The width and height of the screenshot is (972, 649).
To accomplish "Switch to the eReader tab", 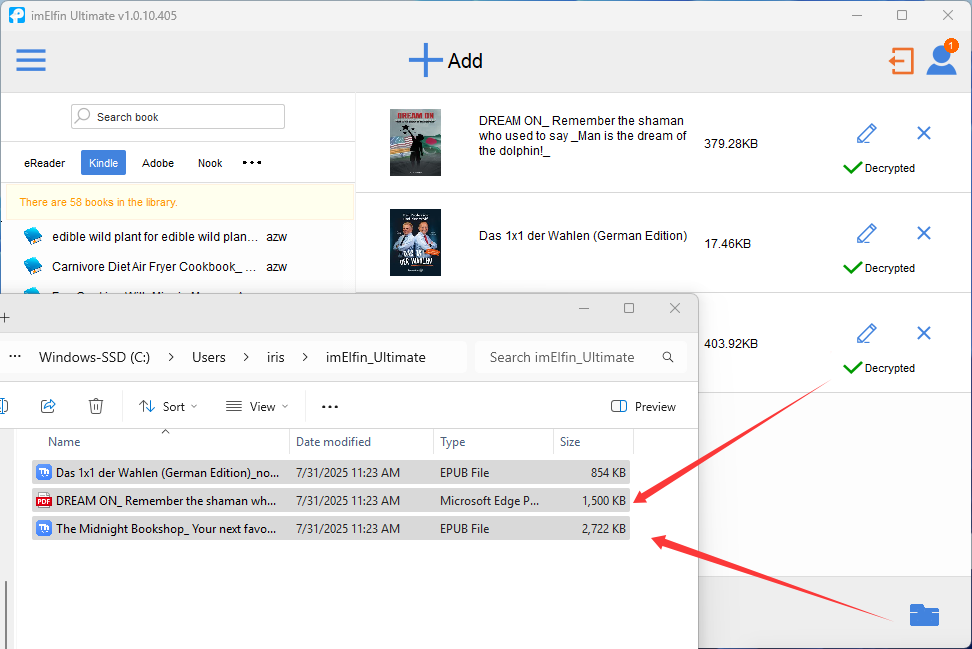I will (x=45, y=163).
